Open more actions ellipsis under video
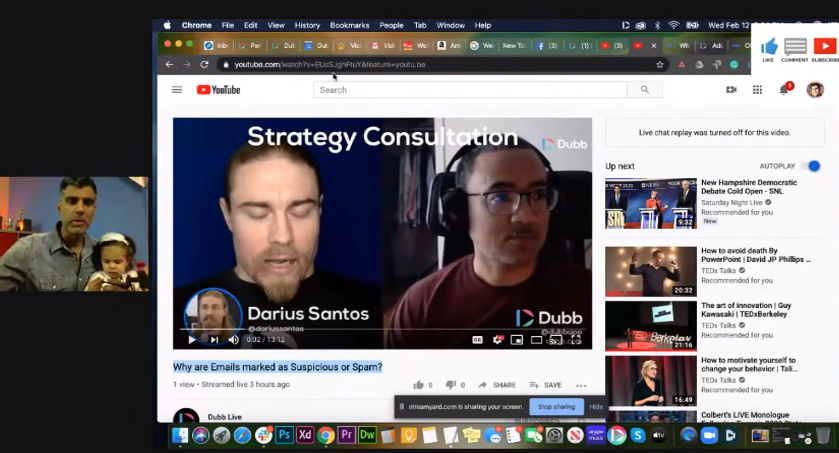The height and width of the screenshot is (453, 839). point(581,385)
